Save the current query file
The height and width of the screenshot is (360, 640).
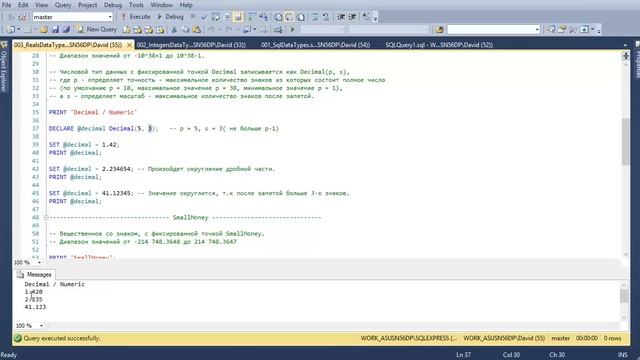point(55,29)
